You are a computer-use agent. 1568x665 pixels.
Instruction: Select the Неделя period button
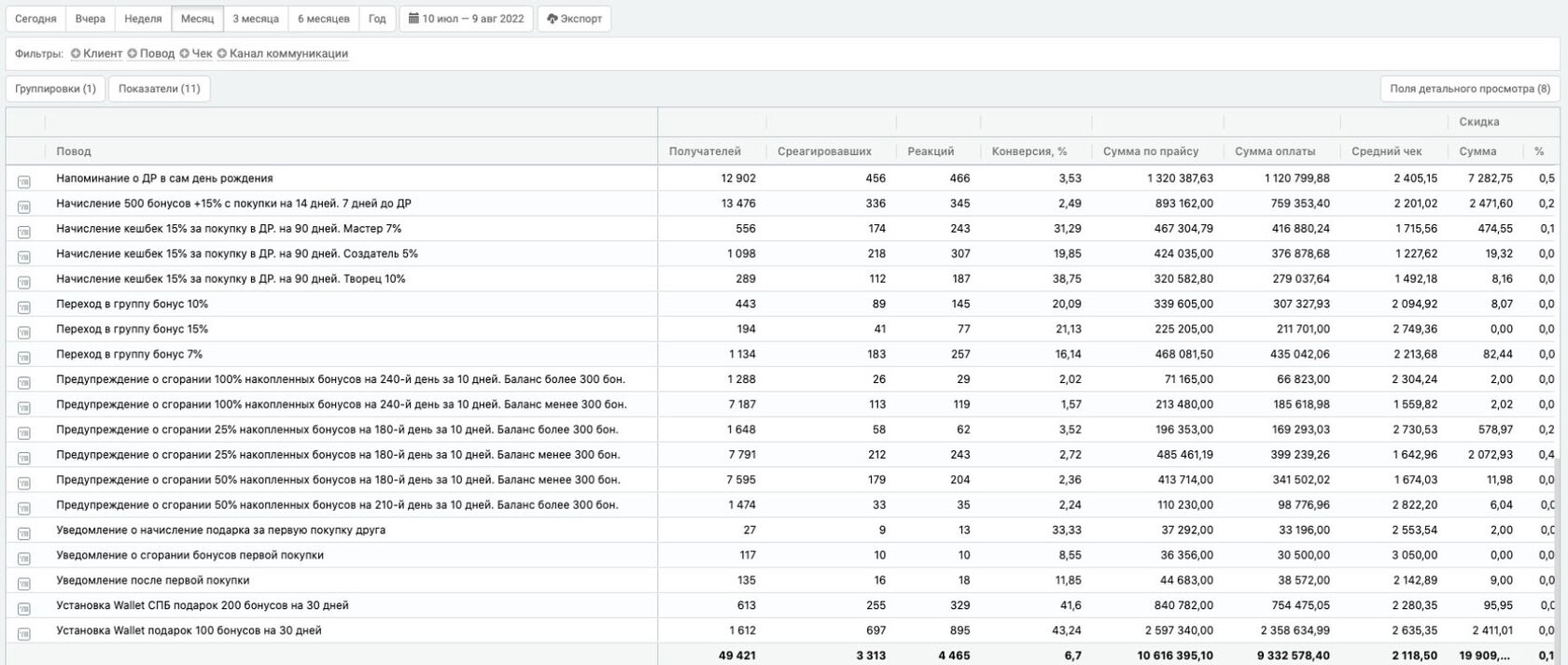pos(143,19)
